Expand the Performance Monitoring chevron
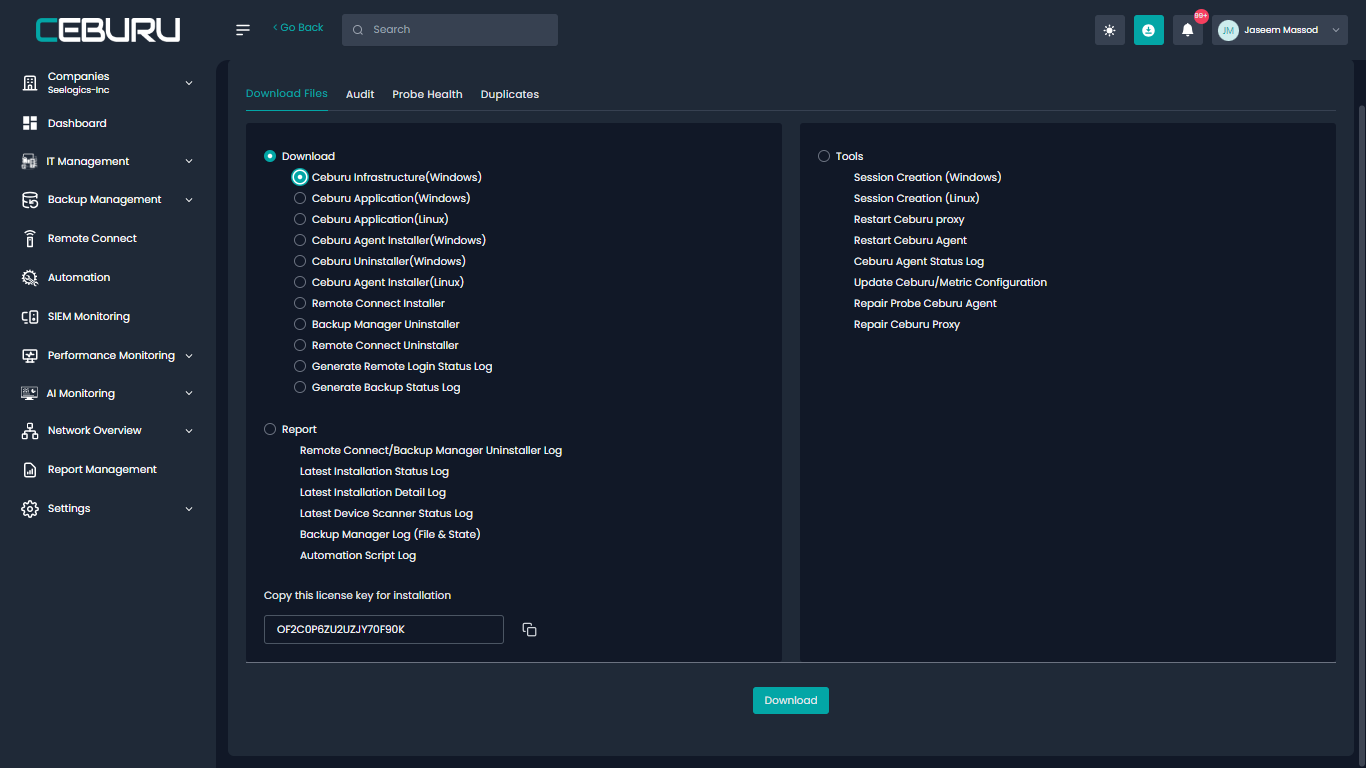Viewport: 1366px width, 768px height. (x=189, y=355)
